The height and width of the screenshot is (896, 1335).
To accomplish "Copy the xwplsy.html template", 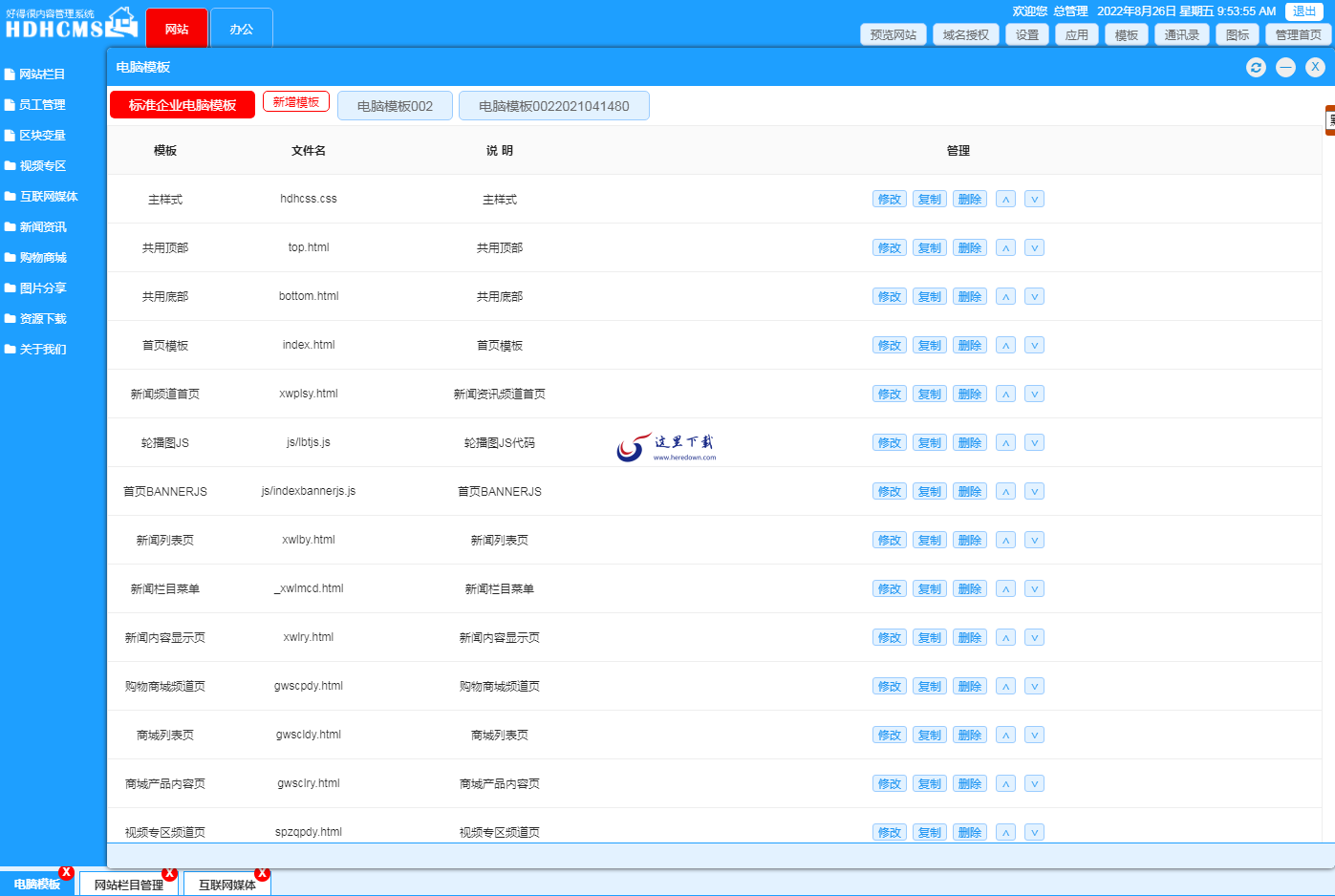I will 930,394.
